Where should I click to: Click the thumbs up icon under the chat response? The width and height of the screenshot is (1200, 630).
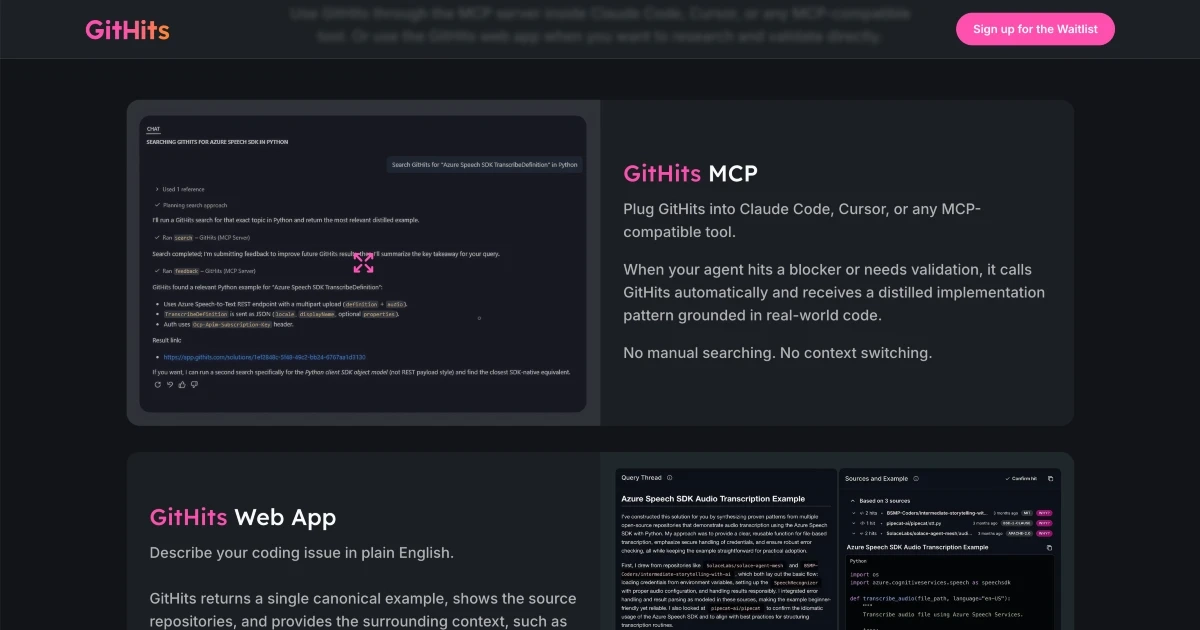182,384
